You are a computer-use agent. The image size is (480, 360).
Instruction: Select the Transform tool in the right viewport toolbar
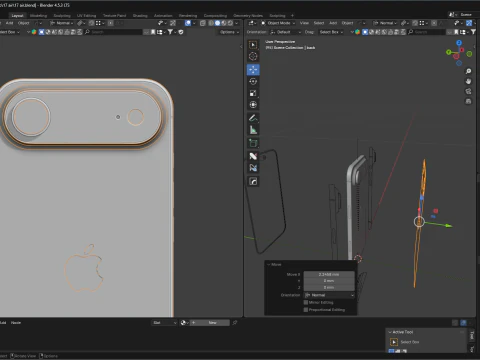point(253,105)
